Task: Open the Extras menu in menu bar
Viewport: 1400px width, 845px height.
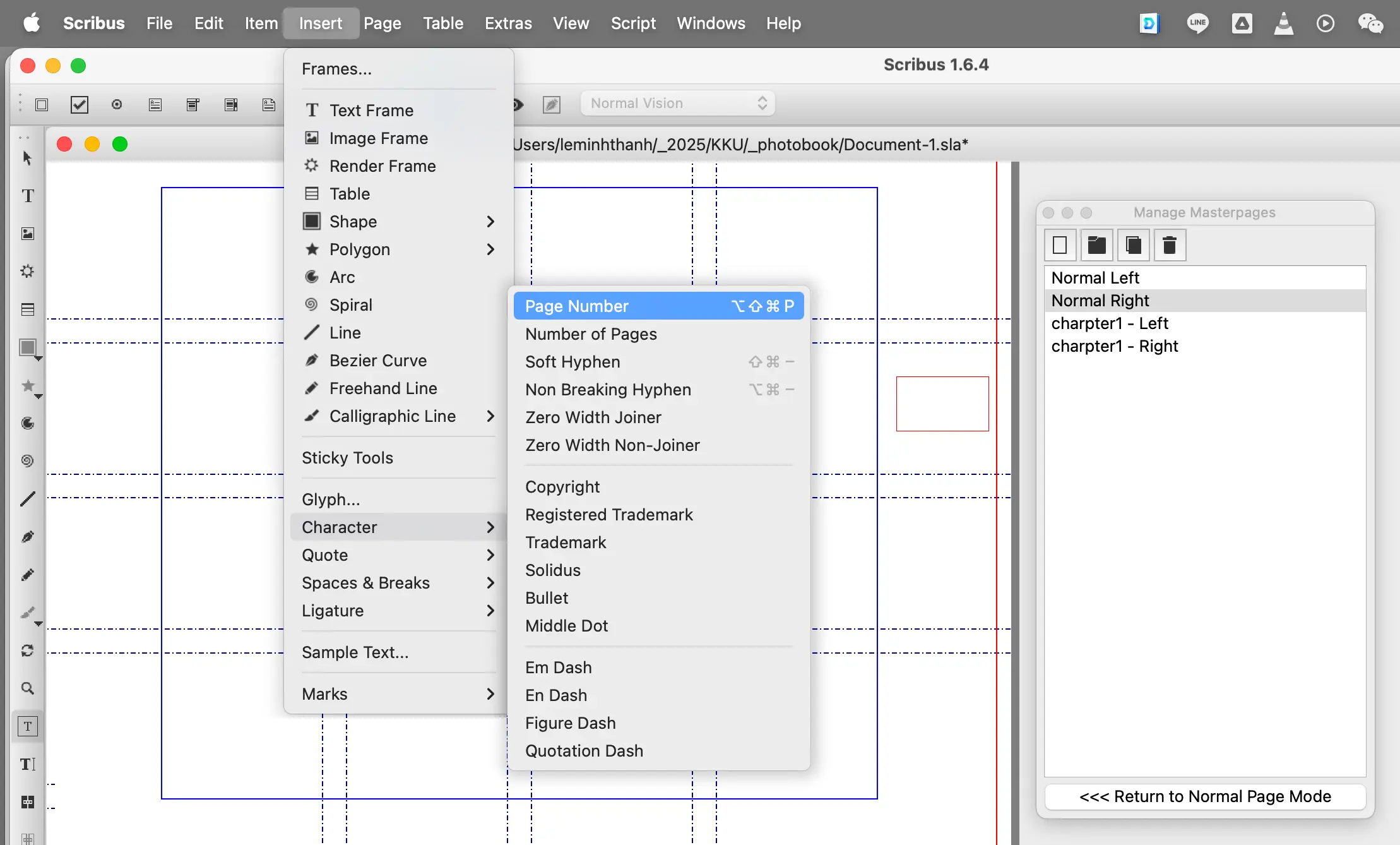Action: tap(508, 23)
